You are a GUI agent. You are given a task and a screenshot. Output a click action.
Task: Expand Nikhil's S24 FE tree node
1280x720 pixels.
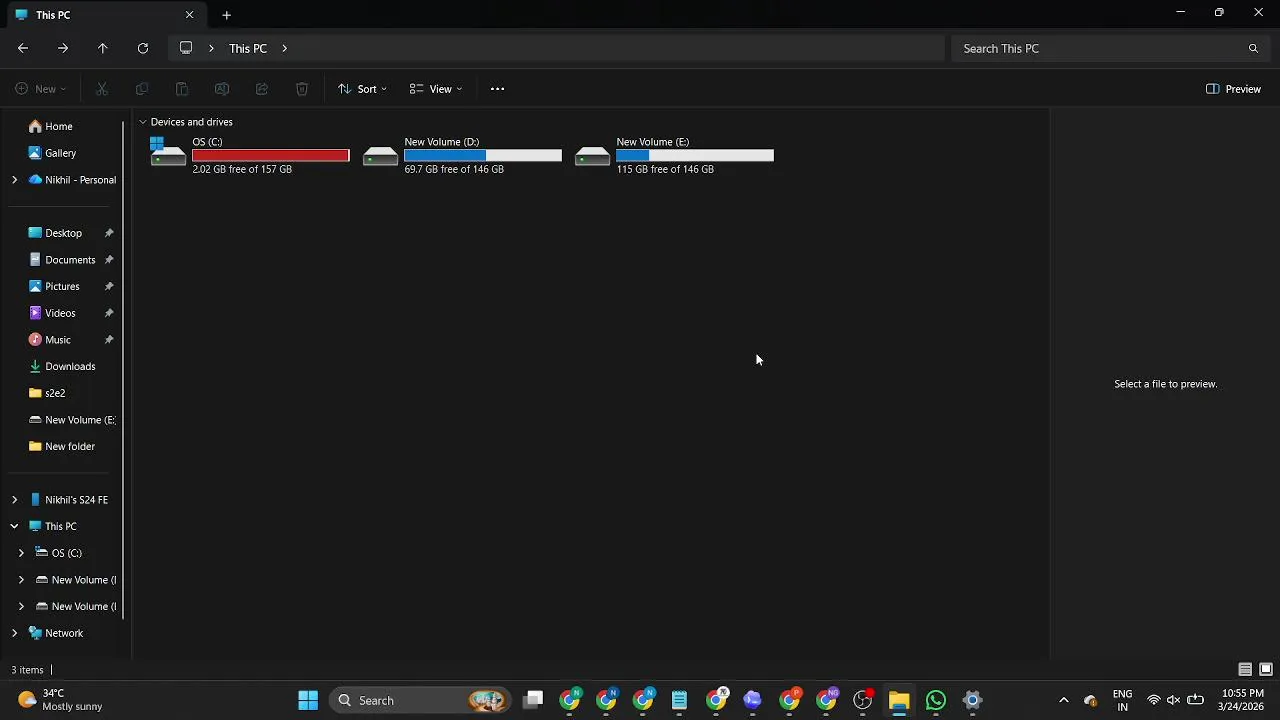[14, 500]
